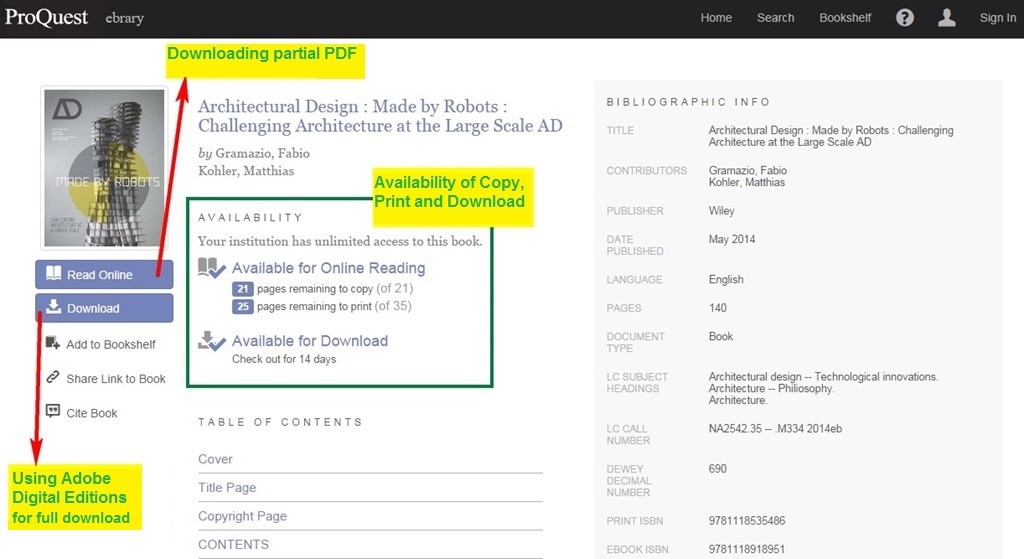Click the book cover thumbnail
The height and width of the screenshot is (559, 1024).
pos(104,168)
